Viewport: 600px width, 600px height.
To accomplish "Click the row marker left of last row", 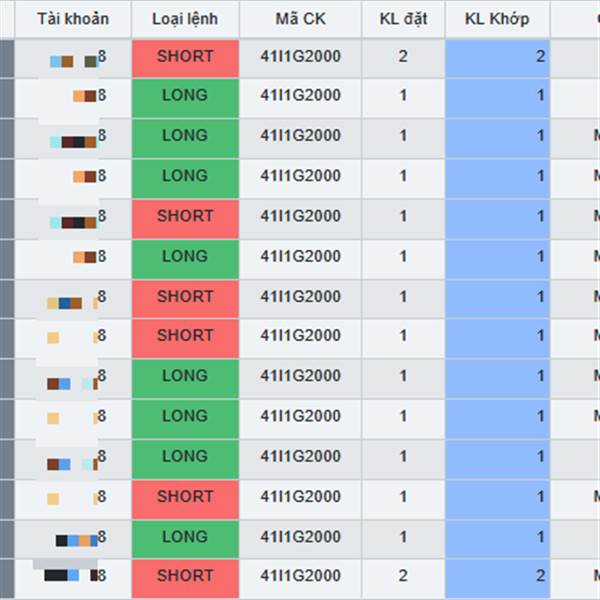I will pos(7,579).
